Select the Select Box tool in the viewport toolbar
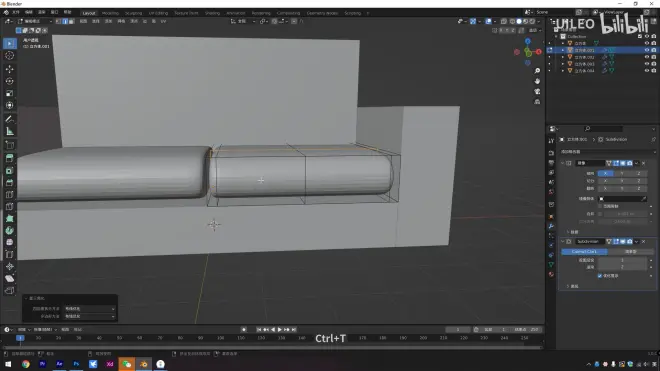 tap(10, 43)
